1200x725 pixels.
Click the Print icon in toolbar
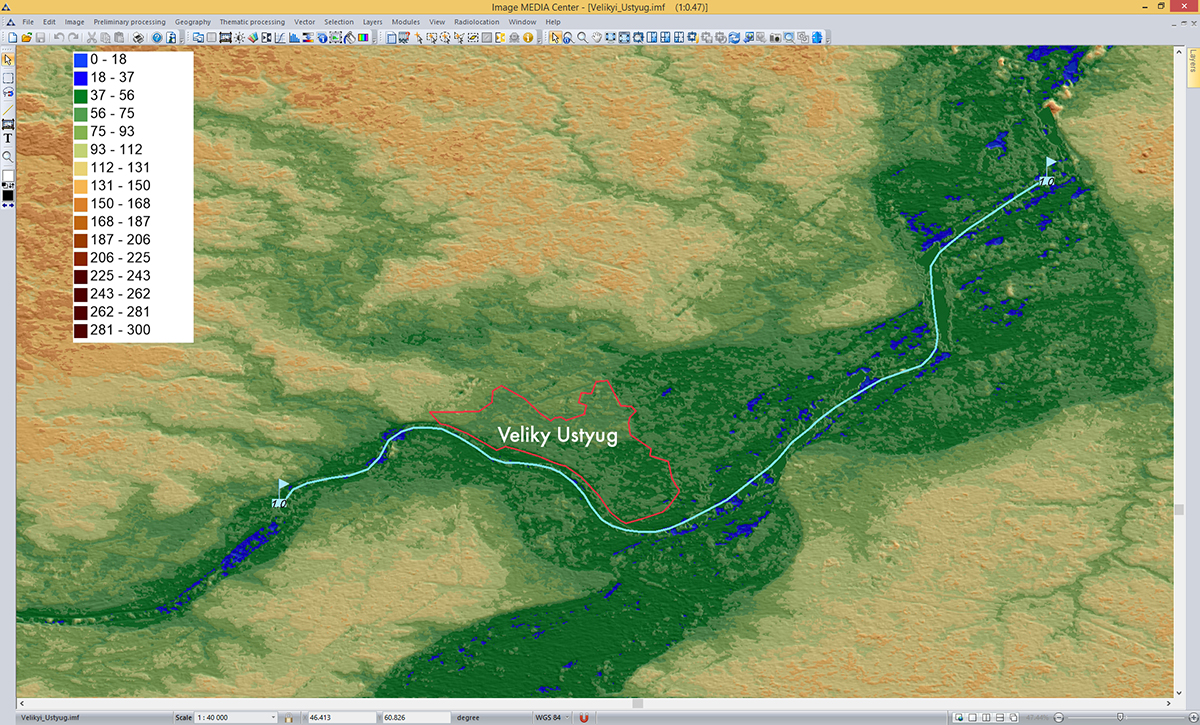(139, 38)
